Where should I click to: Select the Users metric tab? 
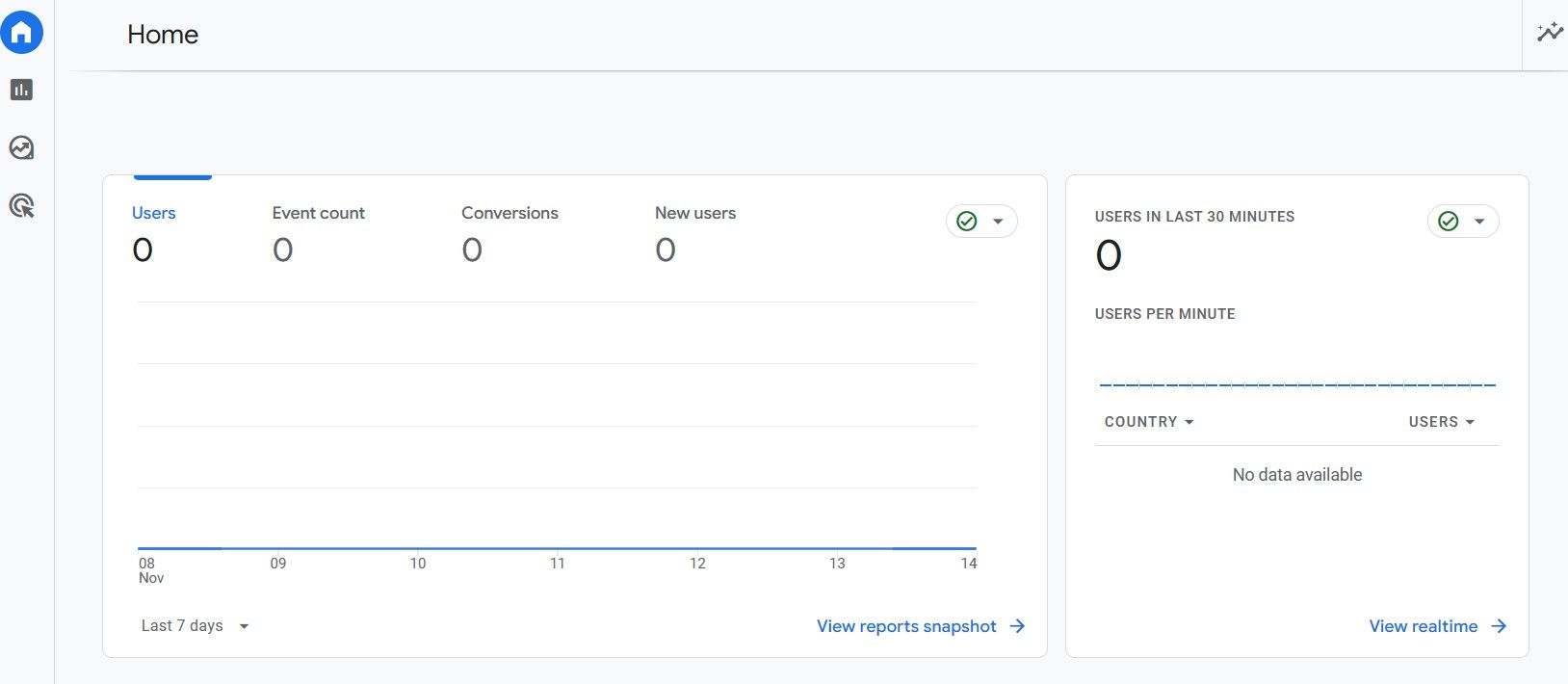154,233
